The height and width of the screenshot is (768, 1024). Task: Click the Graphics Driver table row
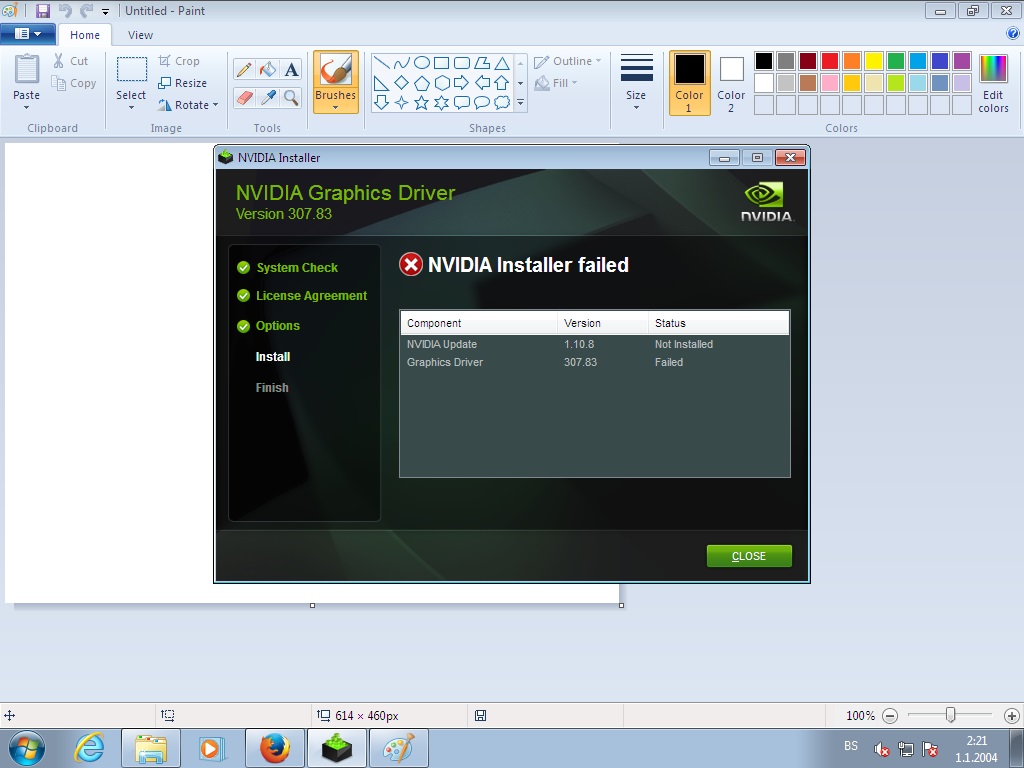pyautogui.click(x=595, y=362)
